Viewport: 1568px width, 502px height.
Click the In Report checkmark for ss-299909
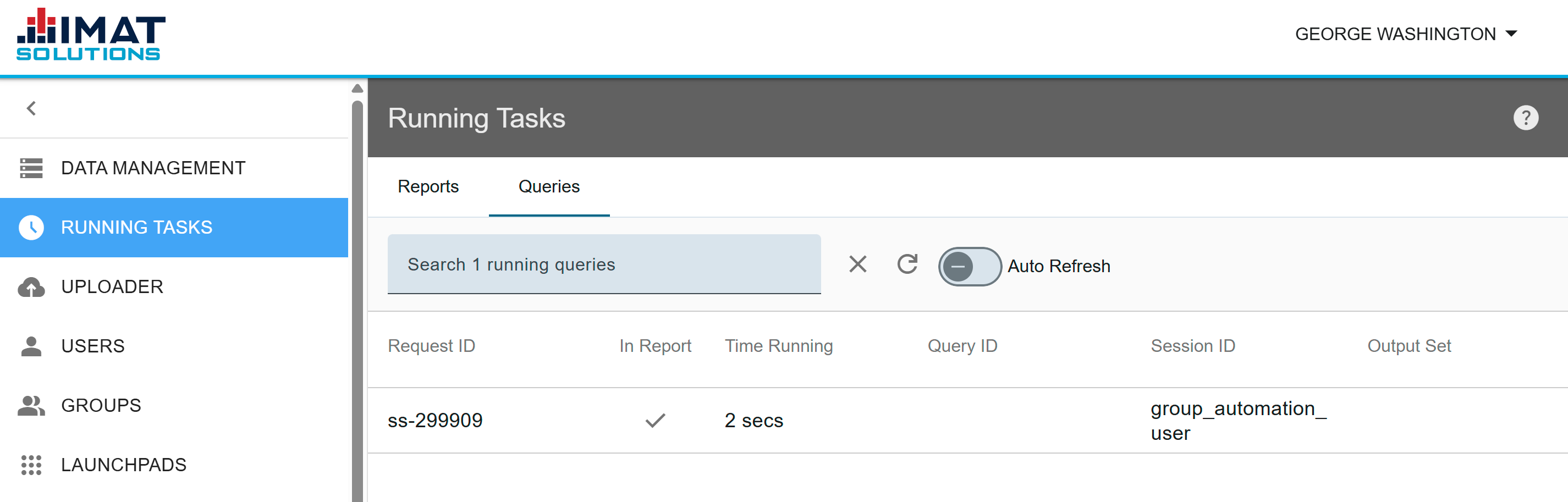pyautogui.click(x=656, y=421)
